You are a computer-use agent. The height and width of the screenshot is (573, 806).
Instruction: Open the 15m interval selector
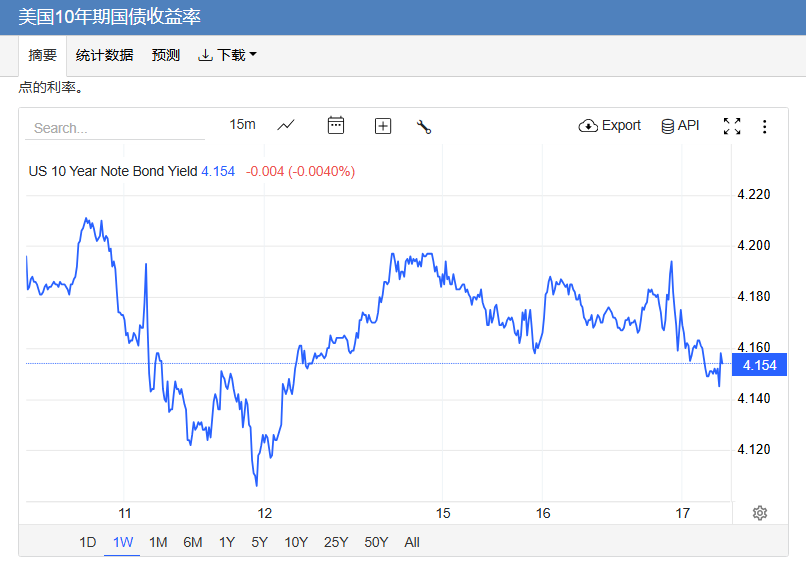pos(242,124)
